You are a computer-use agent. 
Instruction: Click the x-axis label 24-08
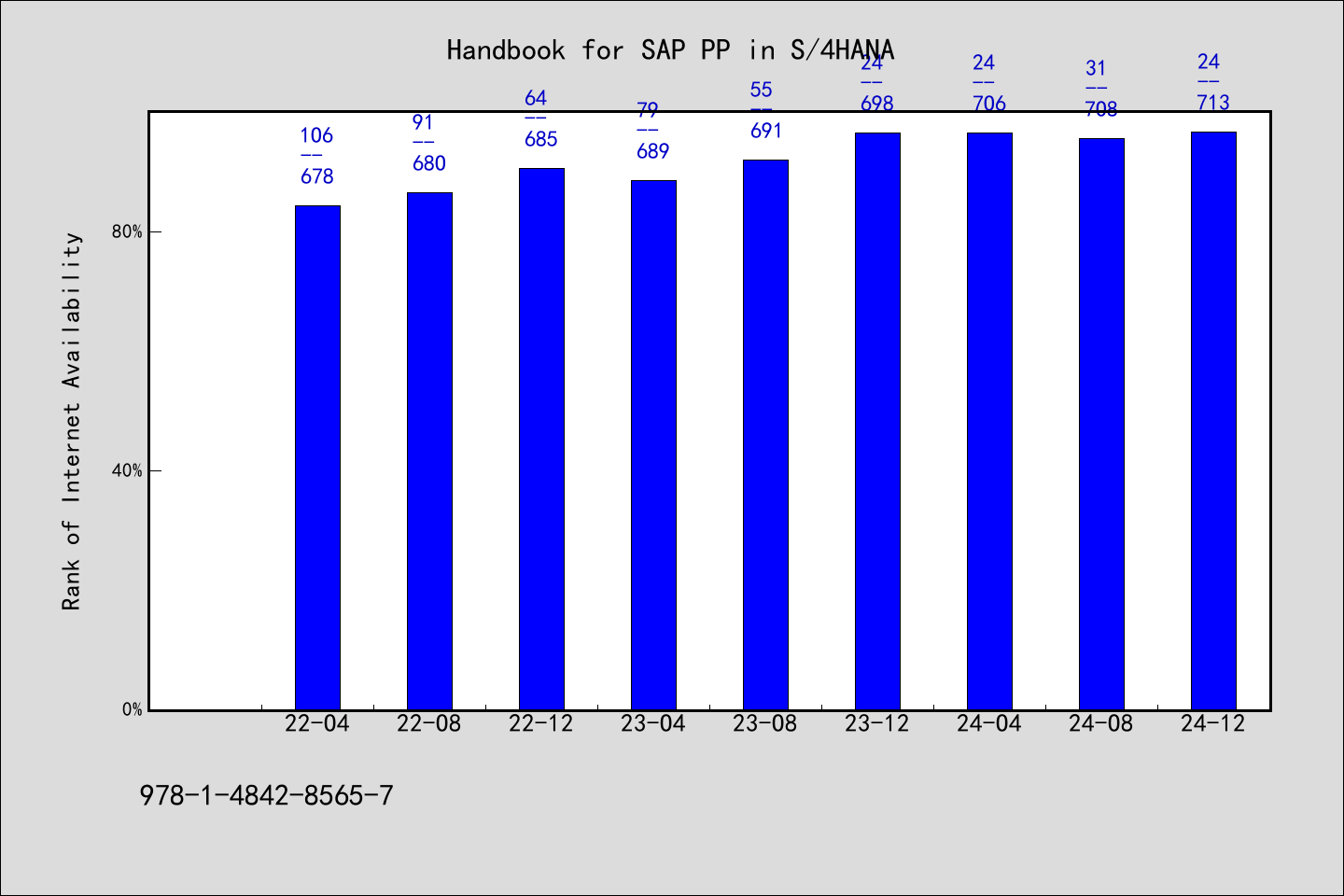1101,724
